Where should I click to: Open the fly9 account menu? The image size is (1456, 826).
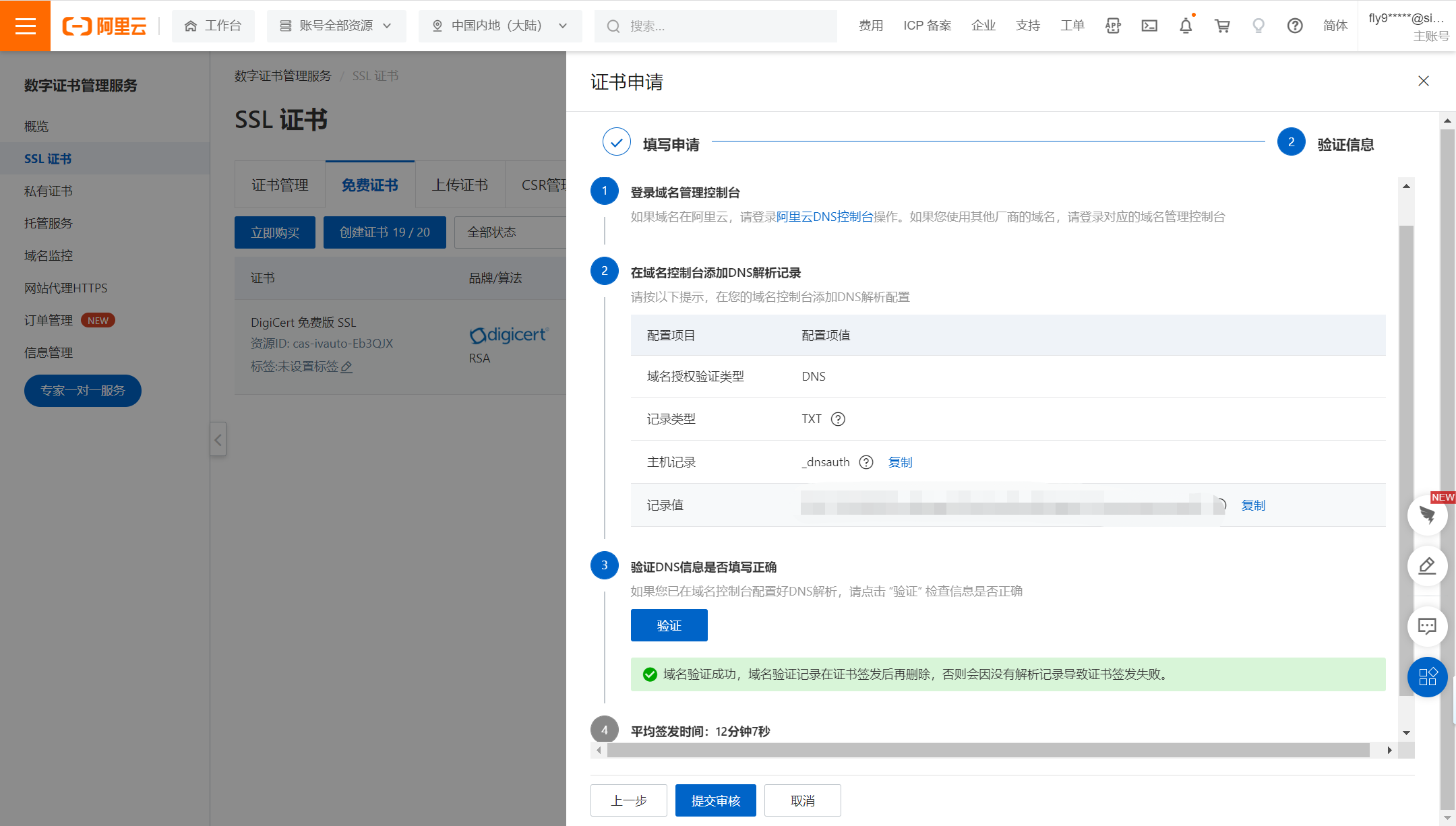click(x=1408, y=26)
